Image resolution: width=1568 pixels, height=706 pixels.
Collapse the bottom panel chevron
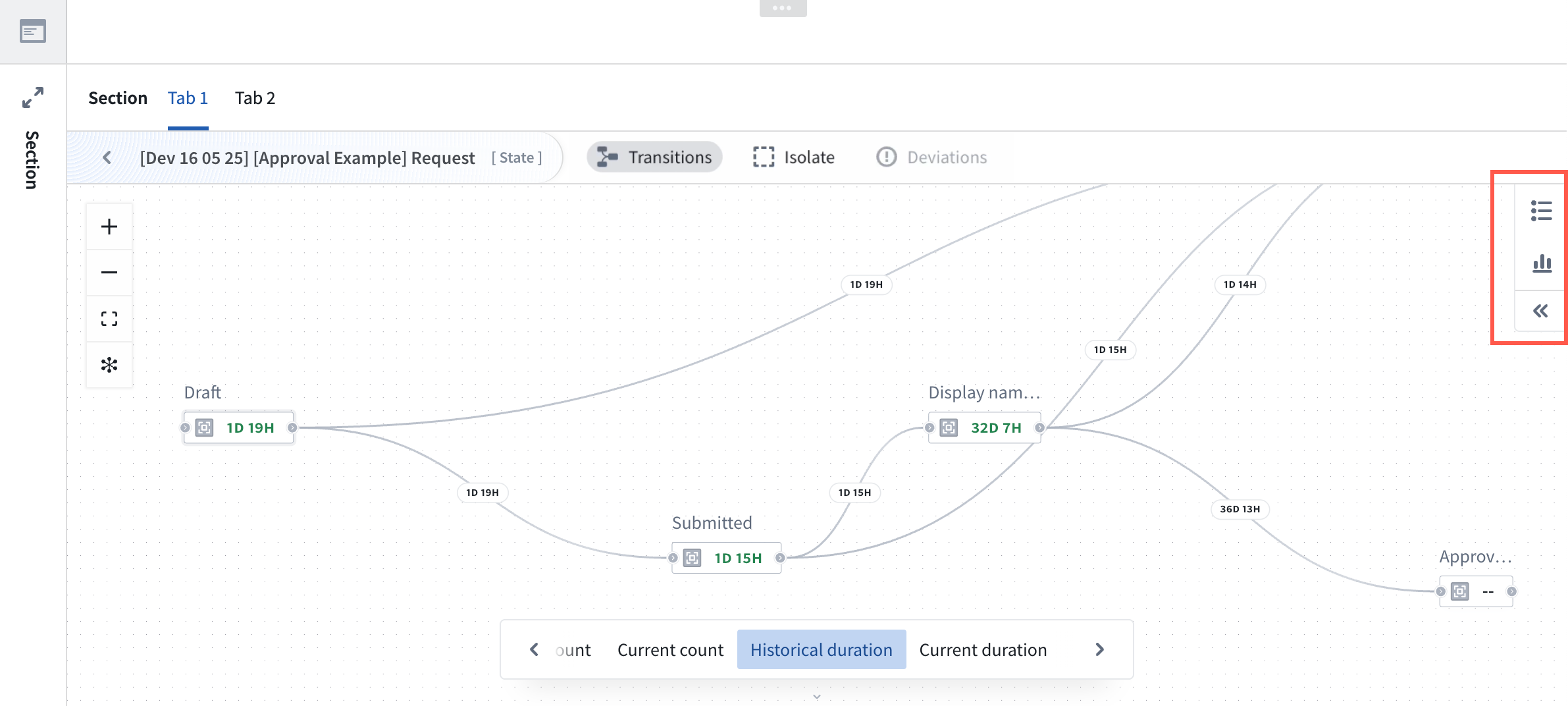coord(816,696)
